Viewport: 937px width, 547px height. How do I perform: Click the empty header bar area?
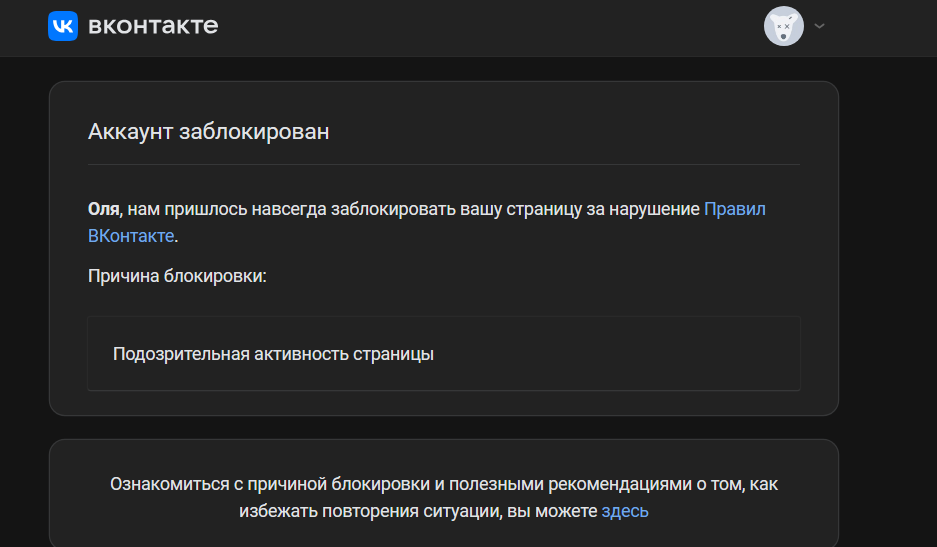pyautogui.click(x=490, y=27)
